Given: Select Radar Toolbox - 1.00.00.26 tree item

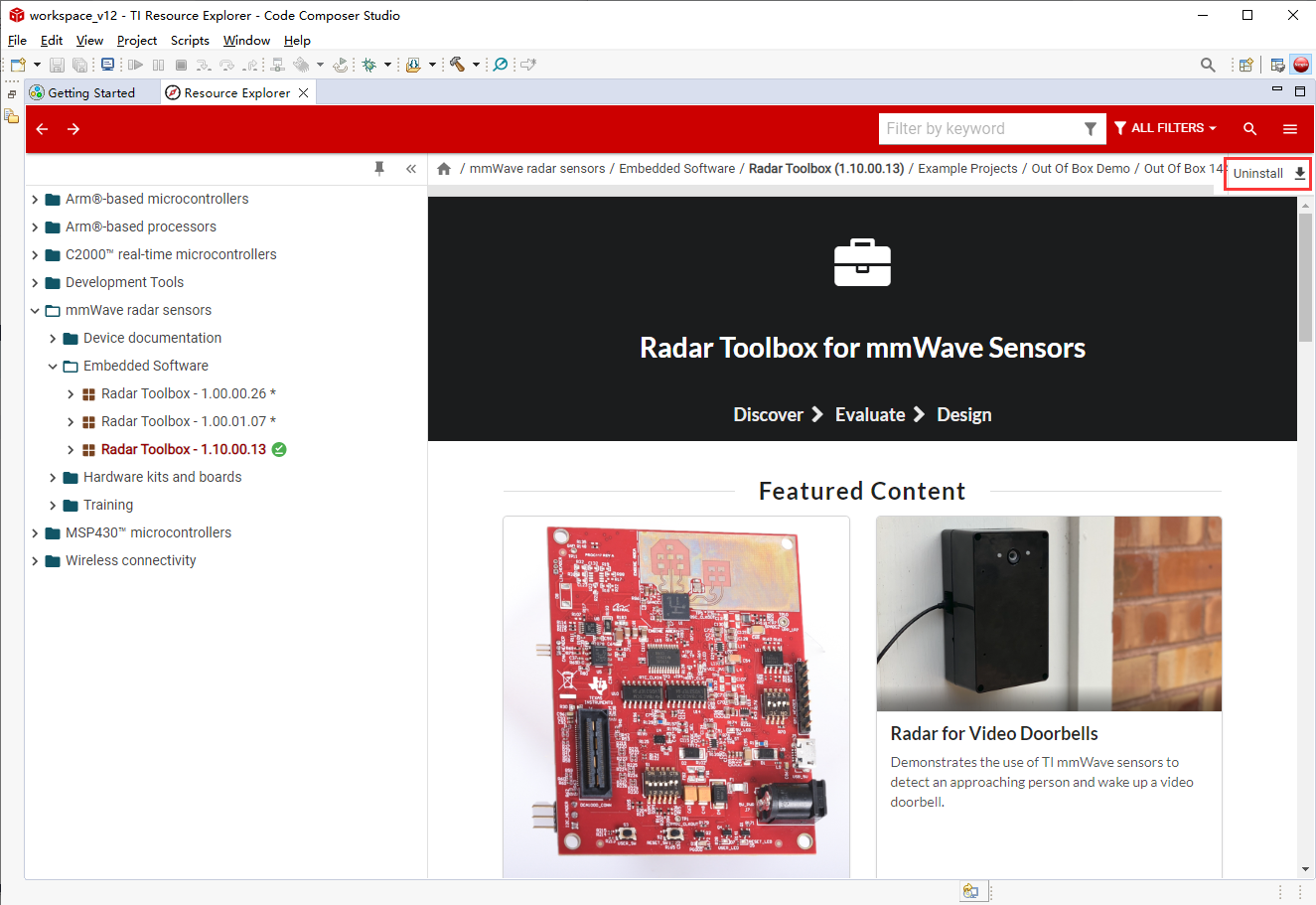Looking at the screenshot, I should point(189,394).
